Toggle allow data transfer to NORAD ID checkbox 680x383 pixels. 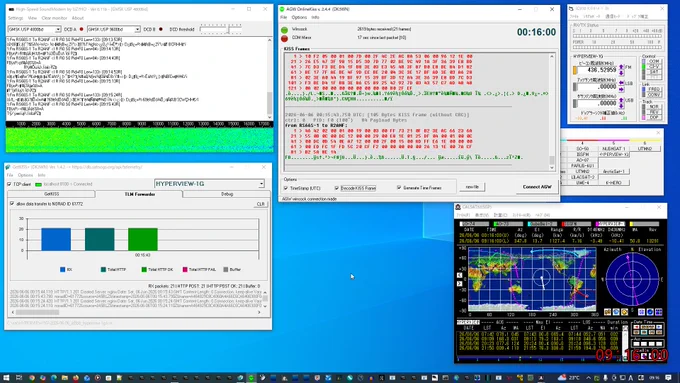pos(12,203)
